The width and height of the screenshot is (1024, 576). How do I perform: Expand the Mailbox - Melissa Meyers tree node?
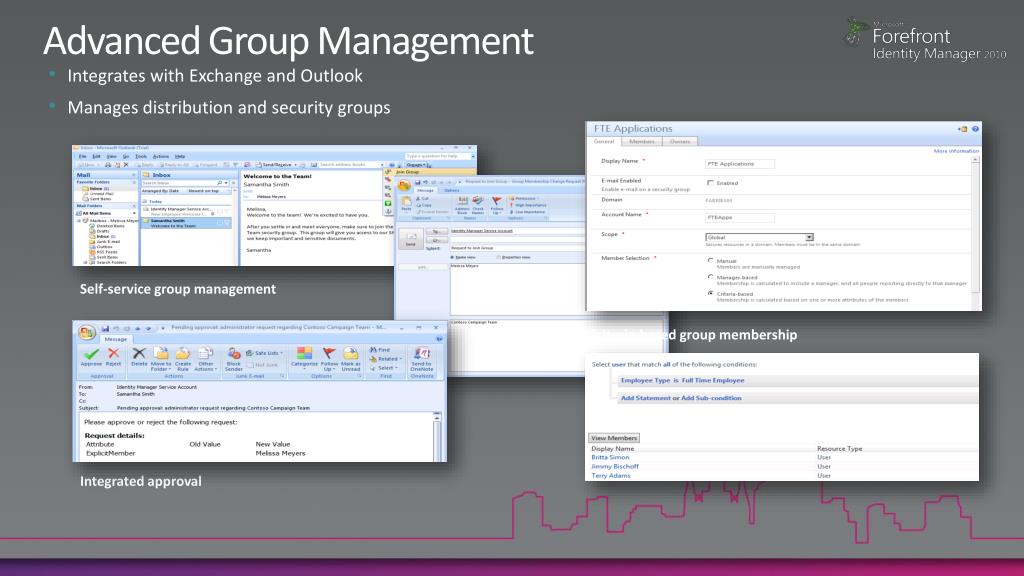[x=79, y=221]
